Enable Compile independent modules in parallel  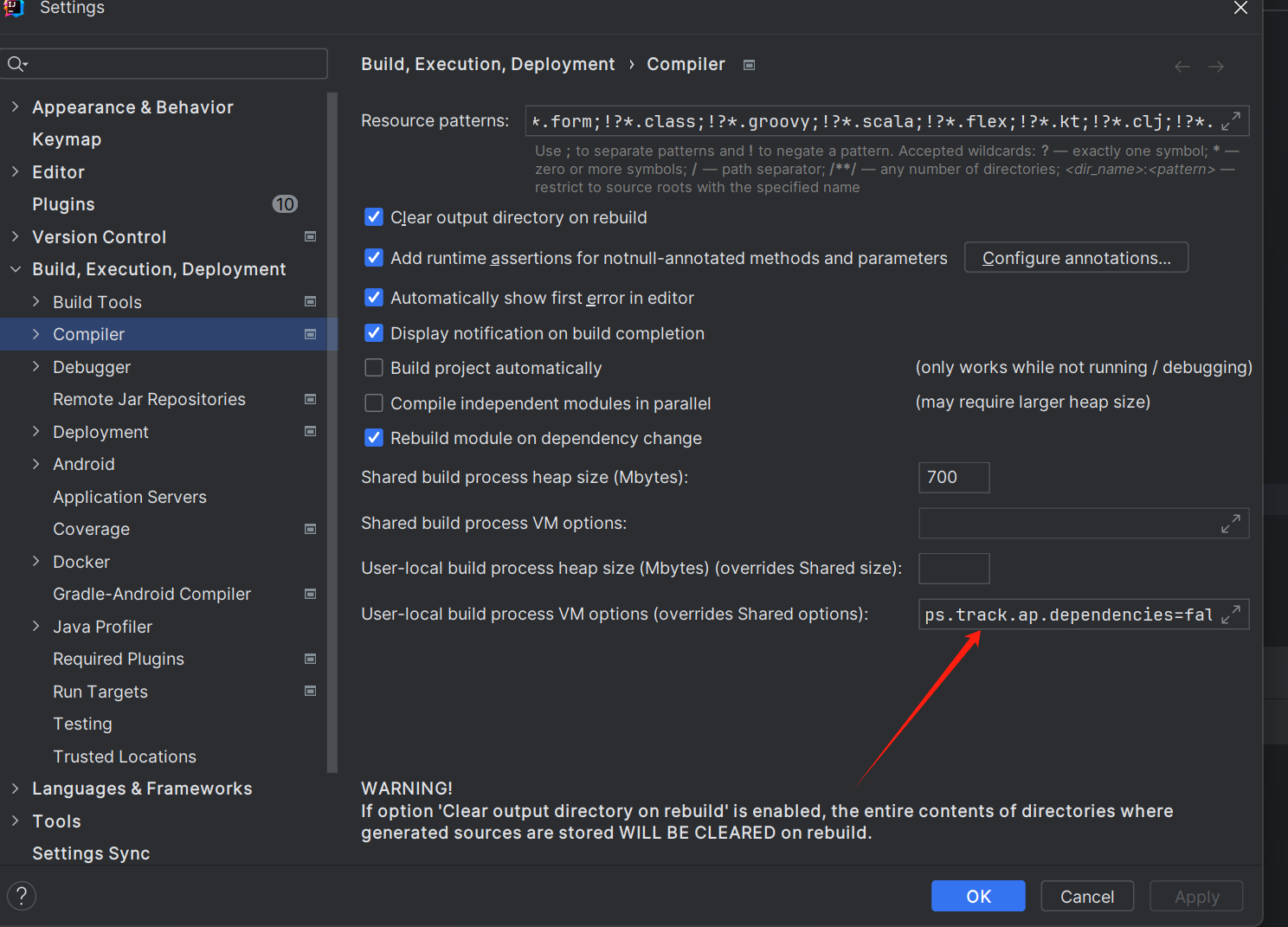(x=374, y=403)
